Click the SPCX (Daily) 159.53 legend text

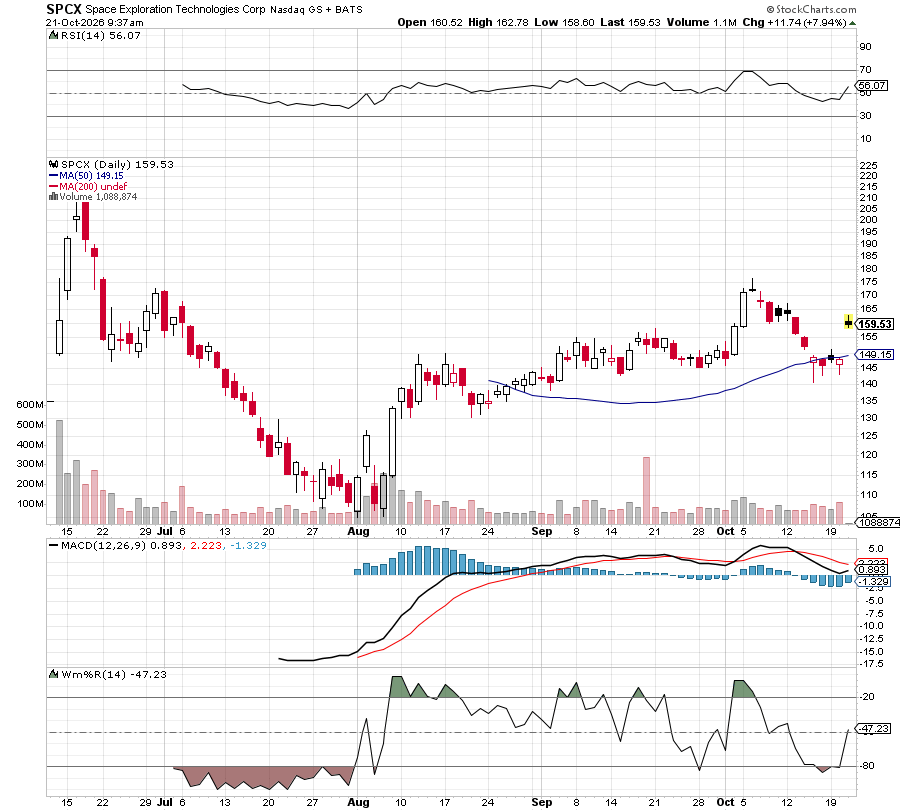tap(117, 164)
